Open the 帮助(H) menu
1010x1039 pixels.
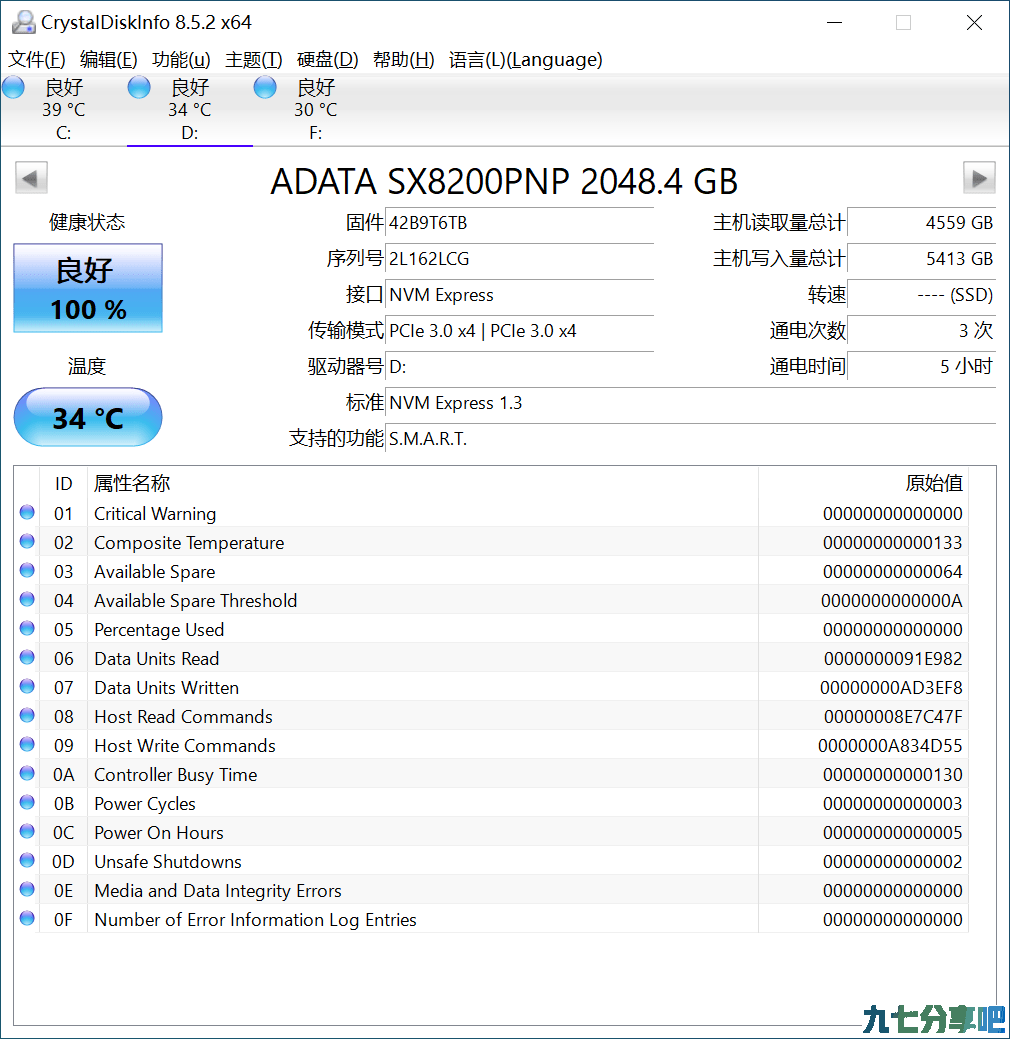404,60
